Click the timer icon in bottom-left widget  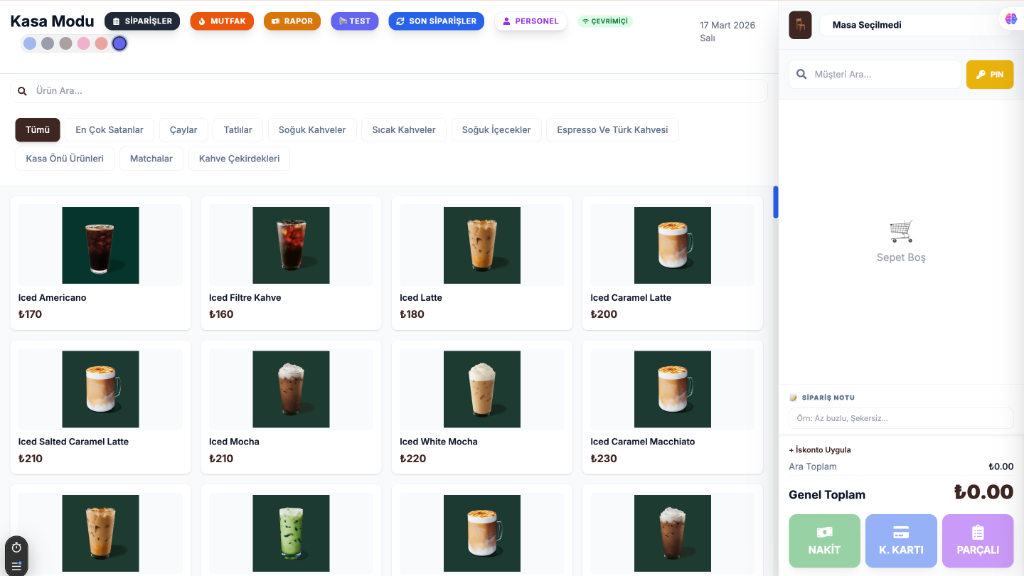pyautogui.click(x=16, y=548)
